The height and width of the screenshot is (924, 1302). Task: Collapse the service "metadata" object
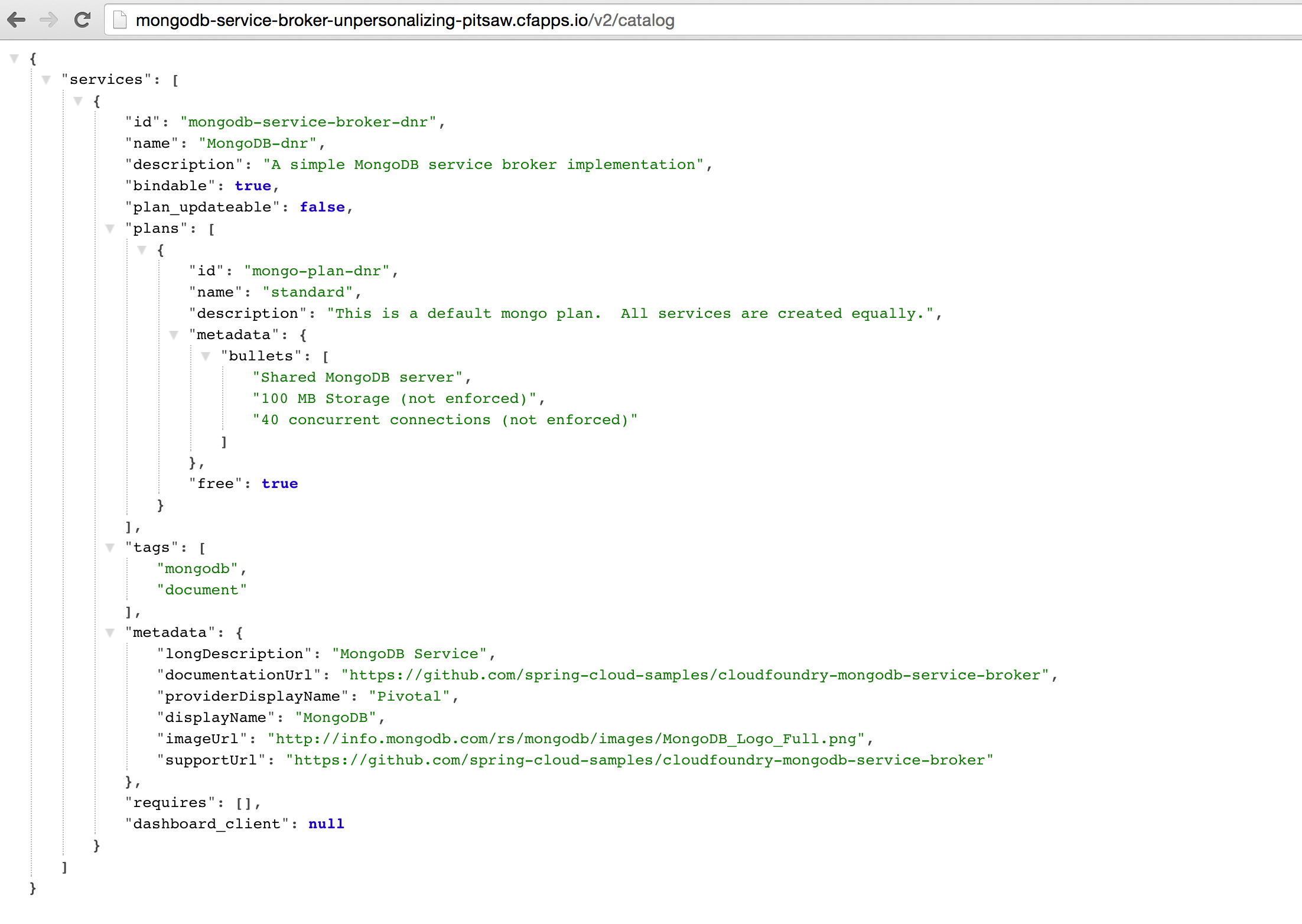tap(110, 633)
